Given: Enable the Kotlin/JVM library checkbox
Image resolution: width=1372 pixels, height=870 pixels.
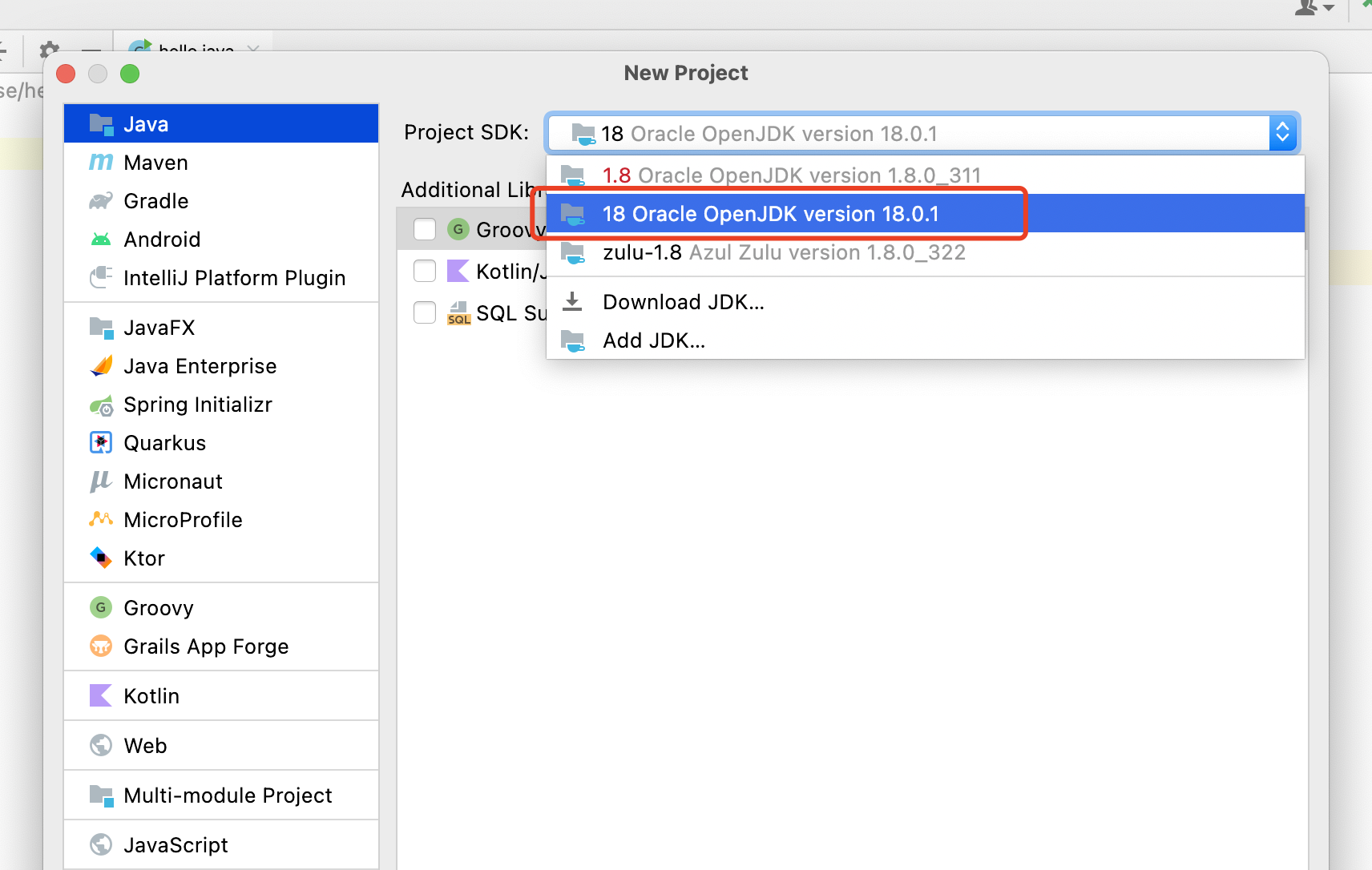Looking at the screenshot, I should coord(425,272).
